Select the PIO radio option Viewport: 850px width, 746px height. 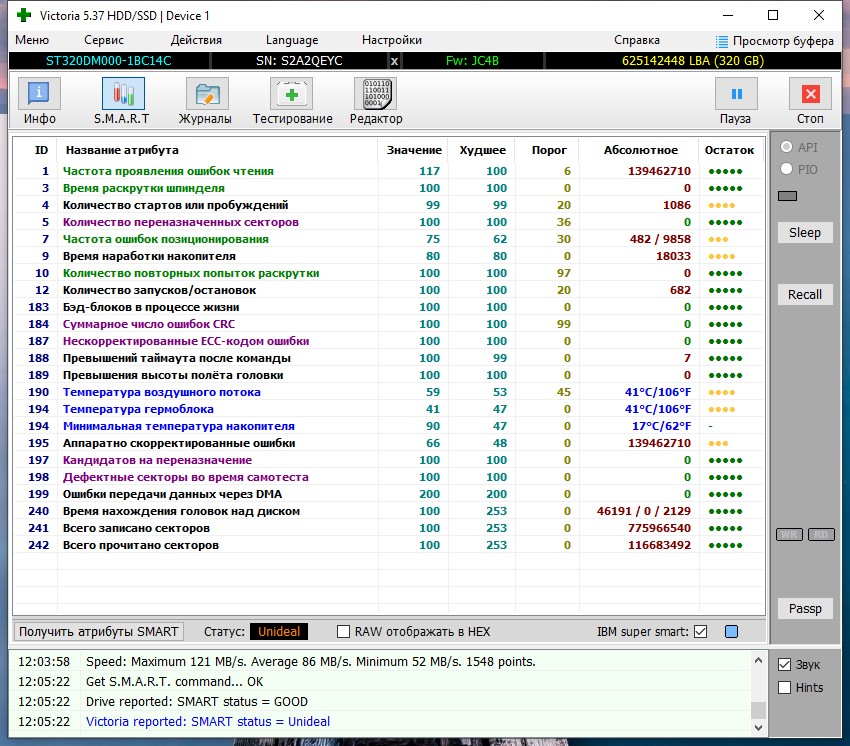point(787,169)
